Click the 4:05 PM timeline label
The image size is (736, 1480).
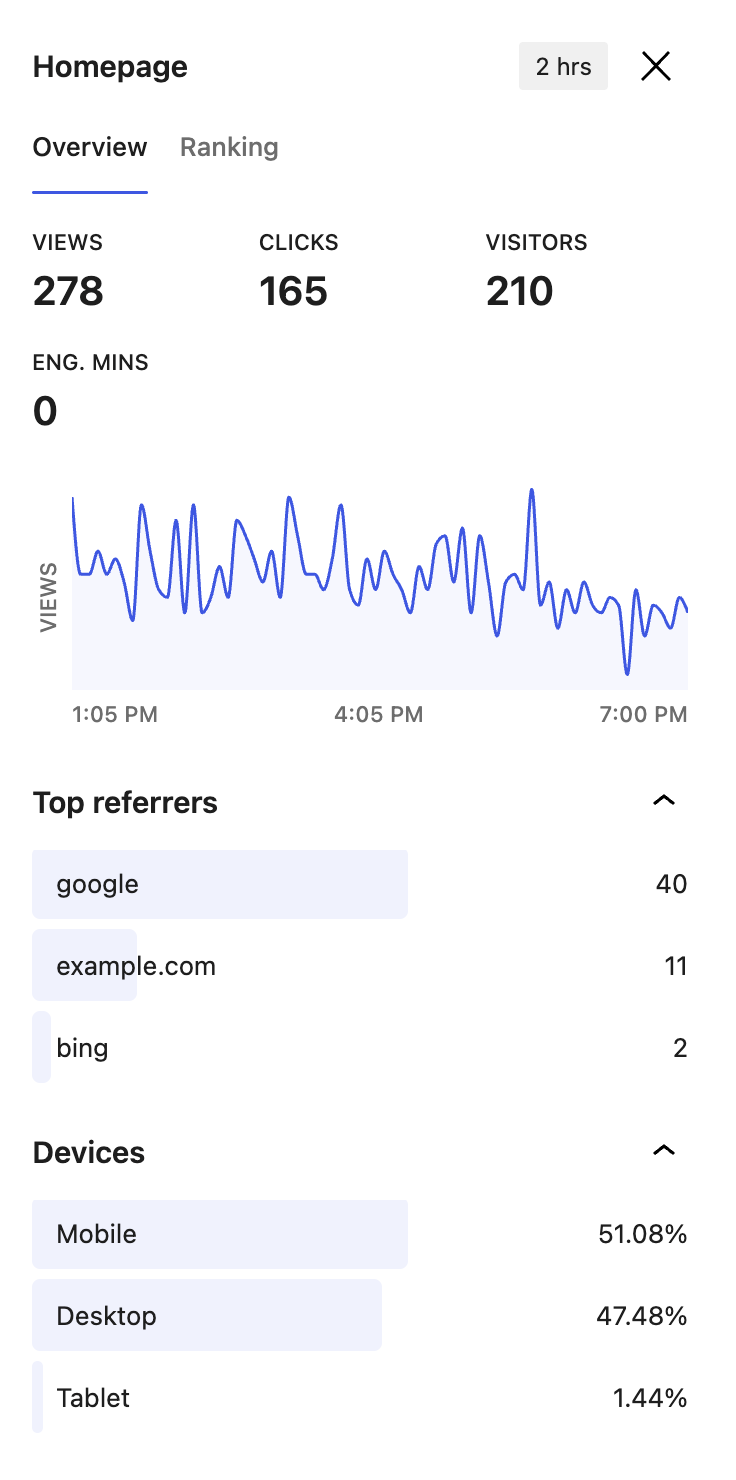pyautogui.click(x=379, y=715)
